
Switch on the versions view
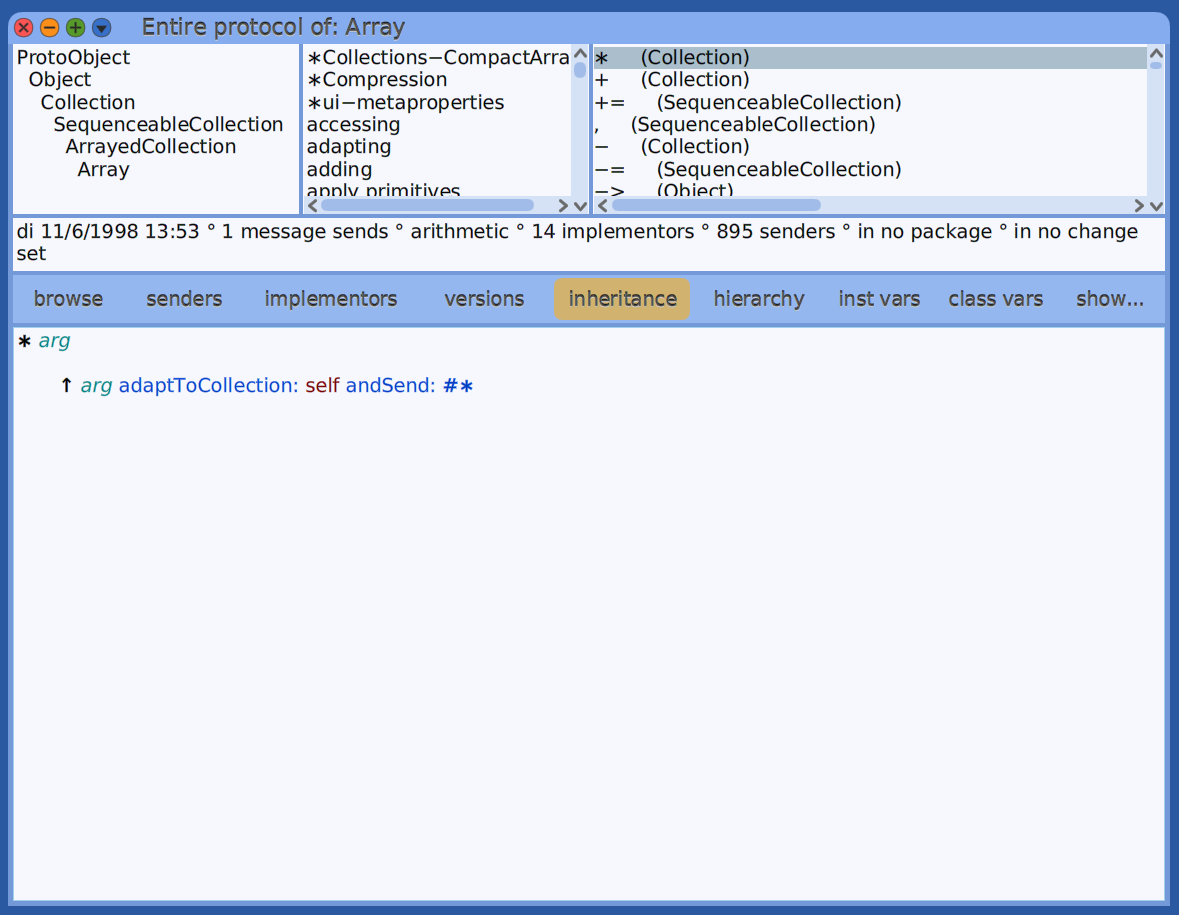[x=484, y=298]
